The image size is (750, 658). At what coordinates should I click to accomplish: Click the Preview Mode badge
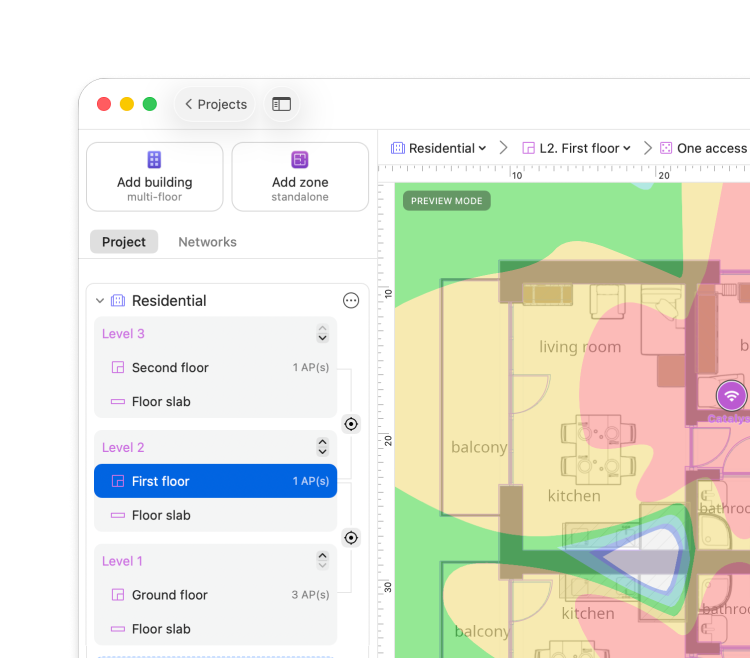click(x=447, y=201)
